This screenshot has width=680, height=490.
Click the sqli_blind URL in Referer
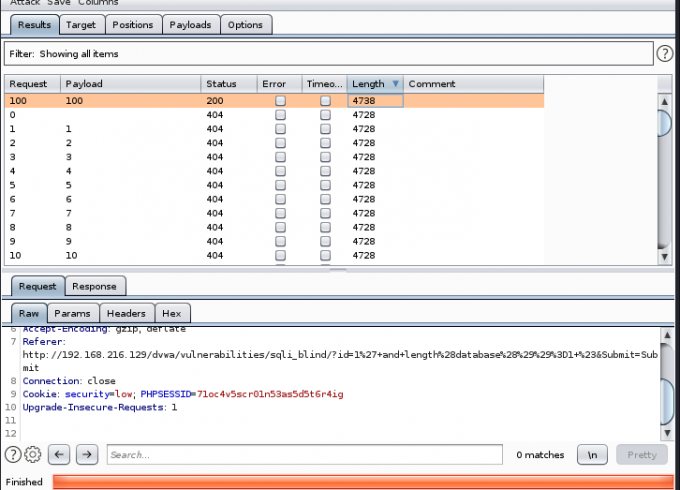(x=340, y=361)
